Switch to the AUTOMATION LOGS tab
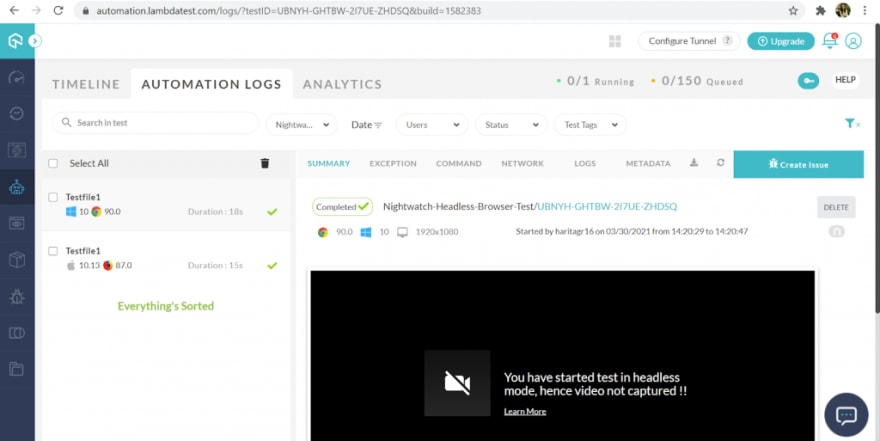Viewport: 880px width, 441px height. pyautogui.click(x=212, y=84)
